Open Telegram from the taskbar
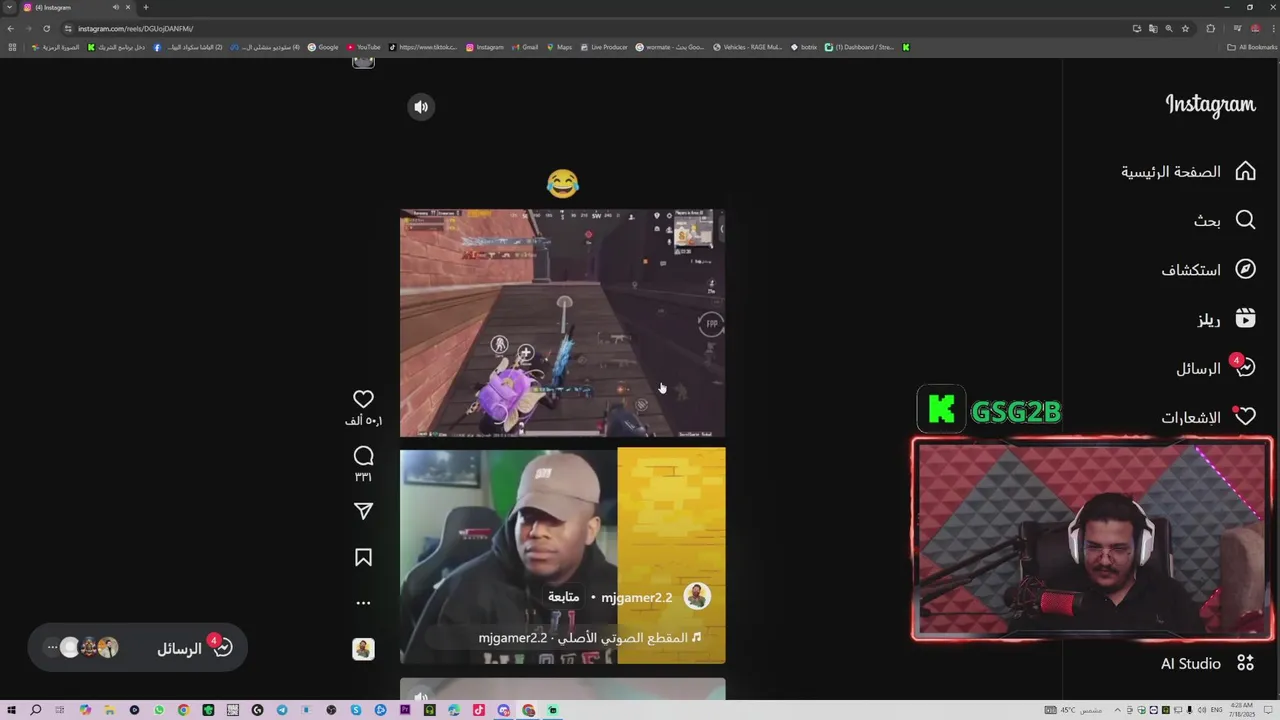This screenshot has width=1280, height=720. (282, 710)
